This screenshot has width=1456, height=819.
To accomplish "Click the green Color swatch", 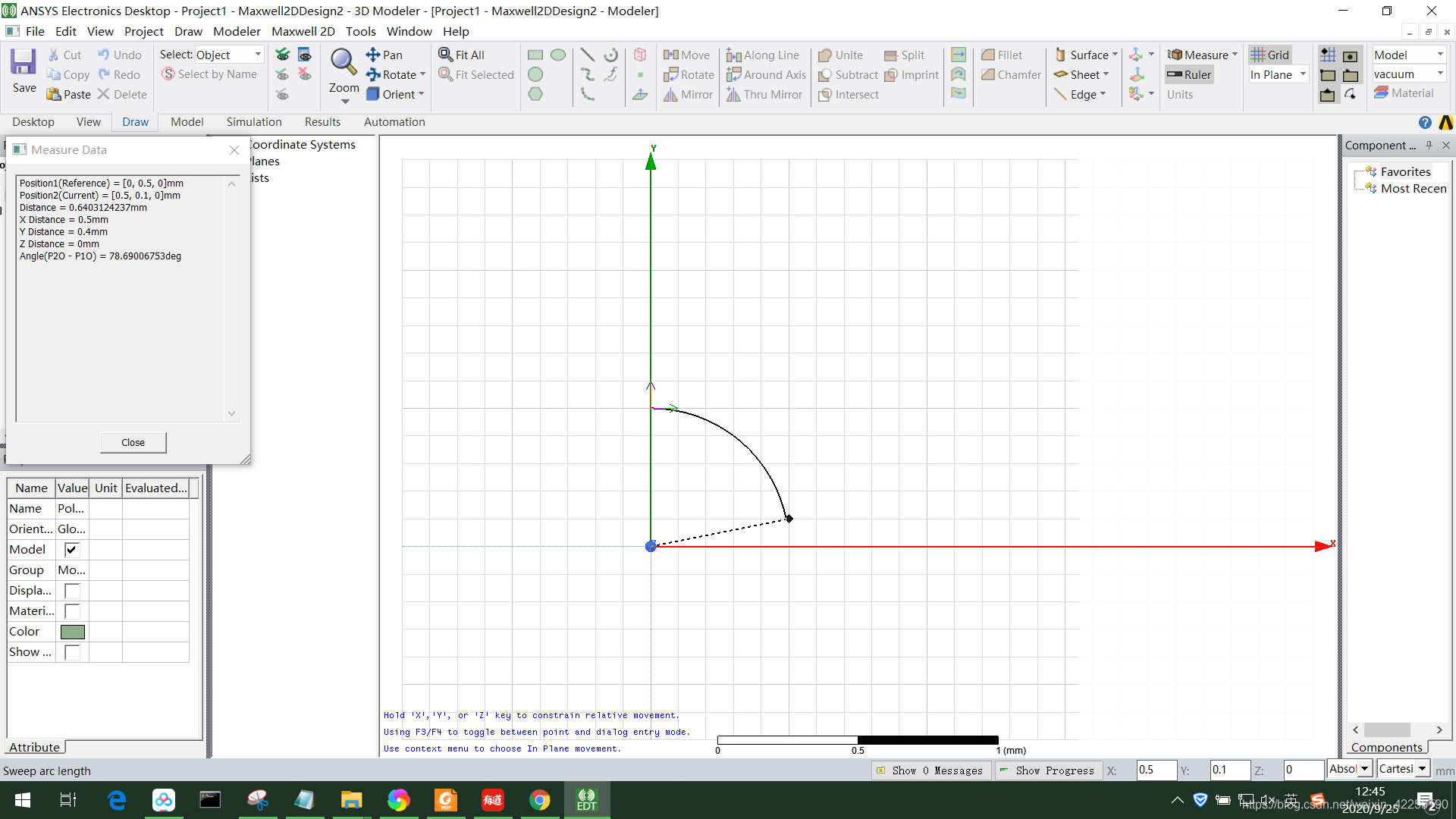I will pyautogui.click(x=72, y=632).
